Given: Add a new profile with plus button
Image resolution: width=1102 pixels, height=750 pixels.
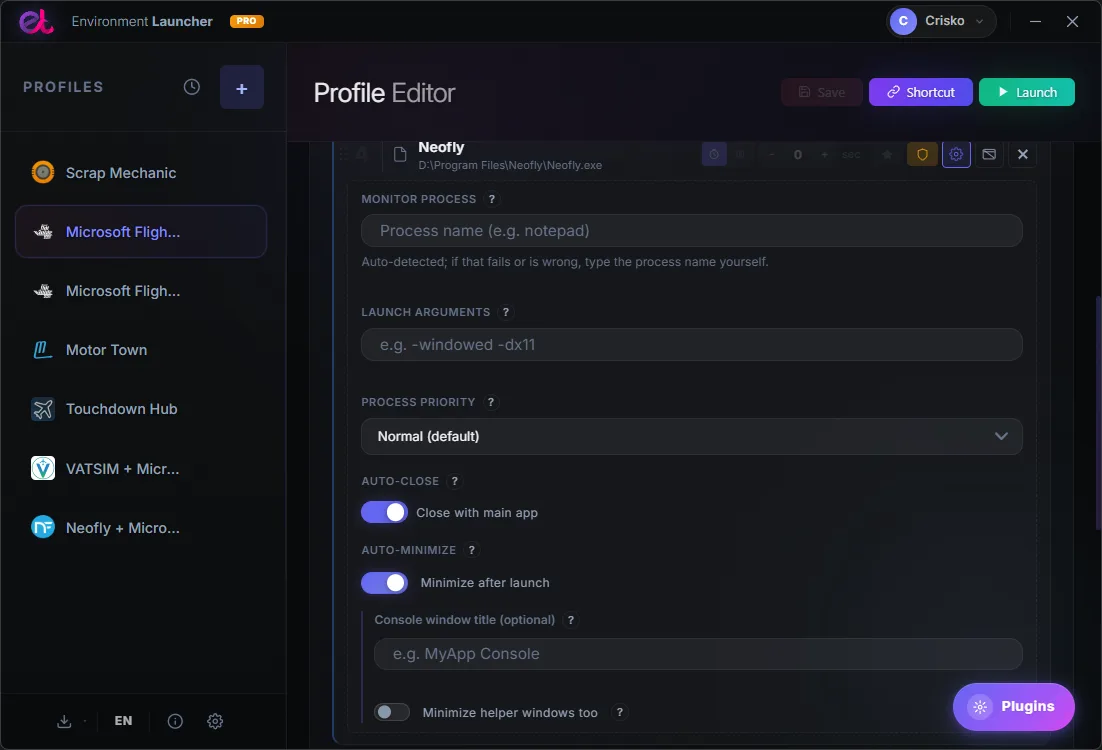Looking at the screenshot, I should (242, 87).
